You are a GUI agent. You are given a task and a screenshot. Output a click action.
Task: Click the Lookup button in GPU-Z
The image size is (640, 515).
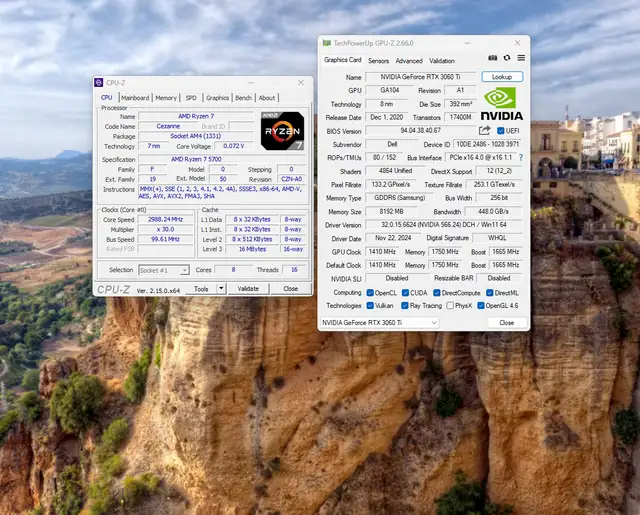[x=502, y=77]
